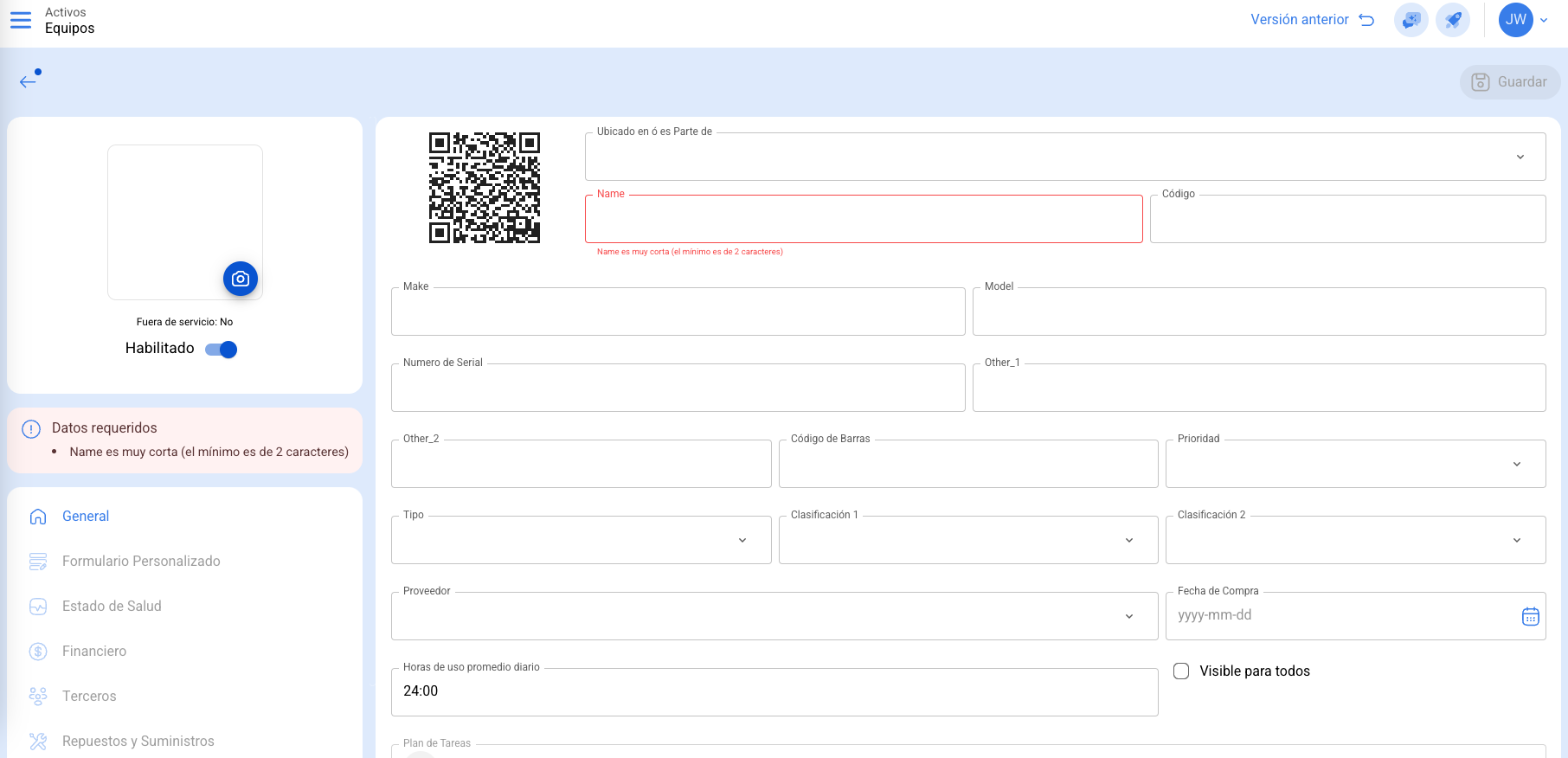Click the Datos requeridos warning icon
The image size is (1568, 758).
[31, 428]
